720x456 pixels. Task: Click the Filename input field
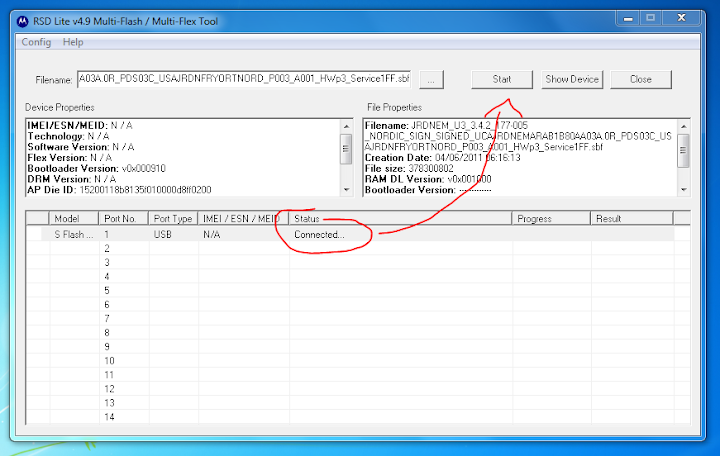point(244,79)
